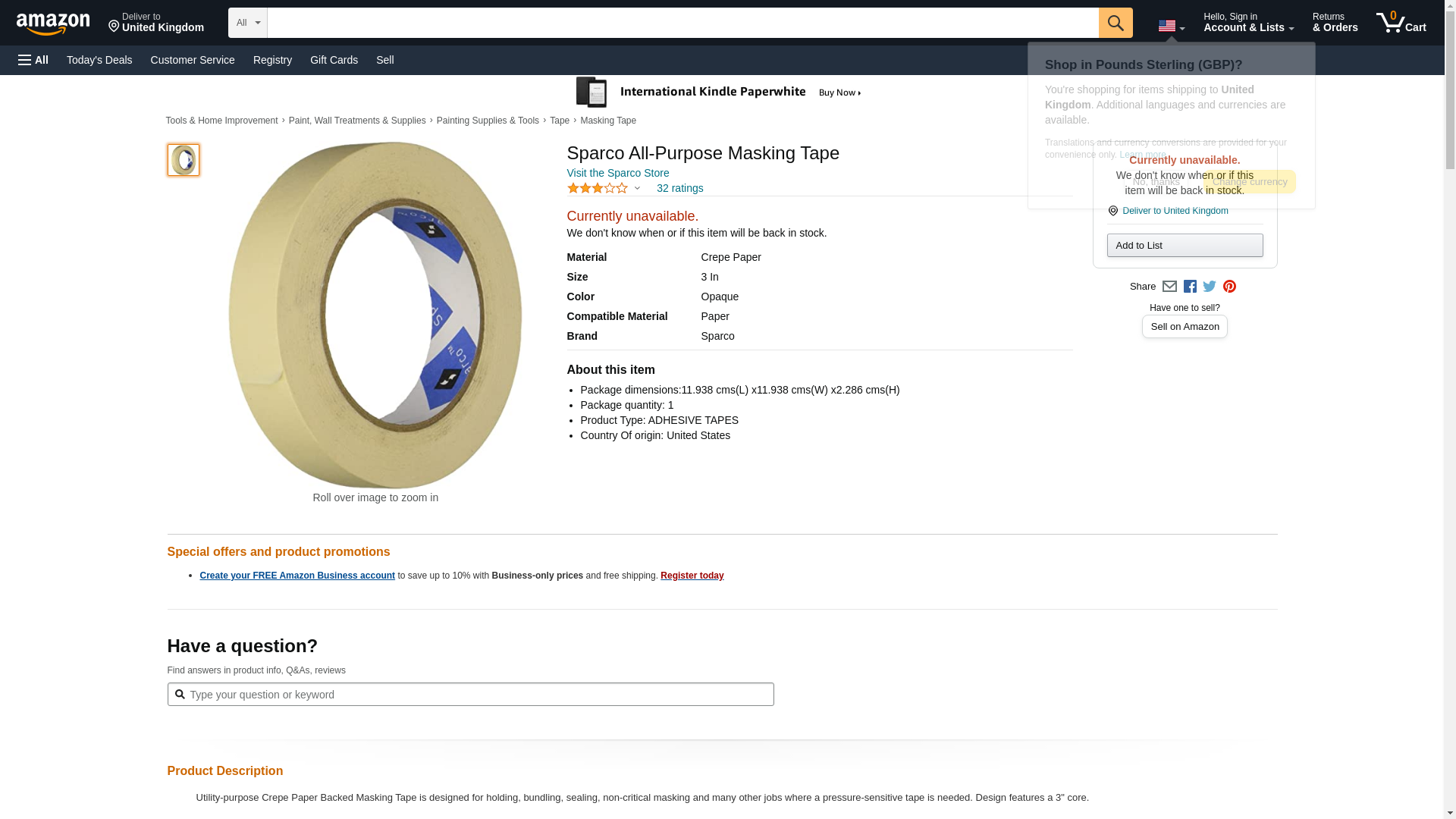This screenshot has width=1456, height=819.
Task: Share product on Facebook
Action: [1190, 287]
